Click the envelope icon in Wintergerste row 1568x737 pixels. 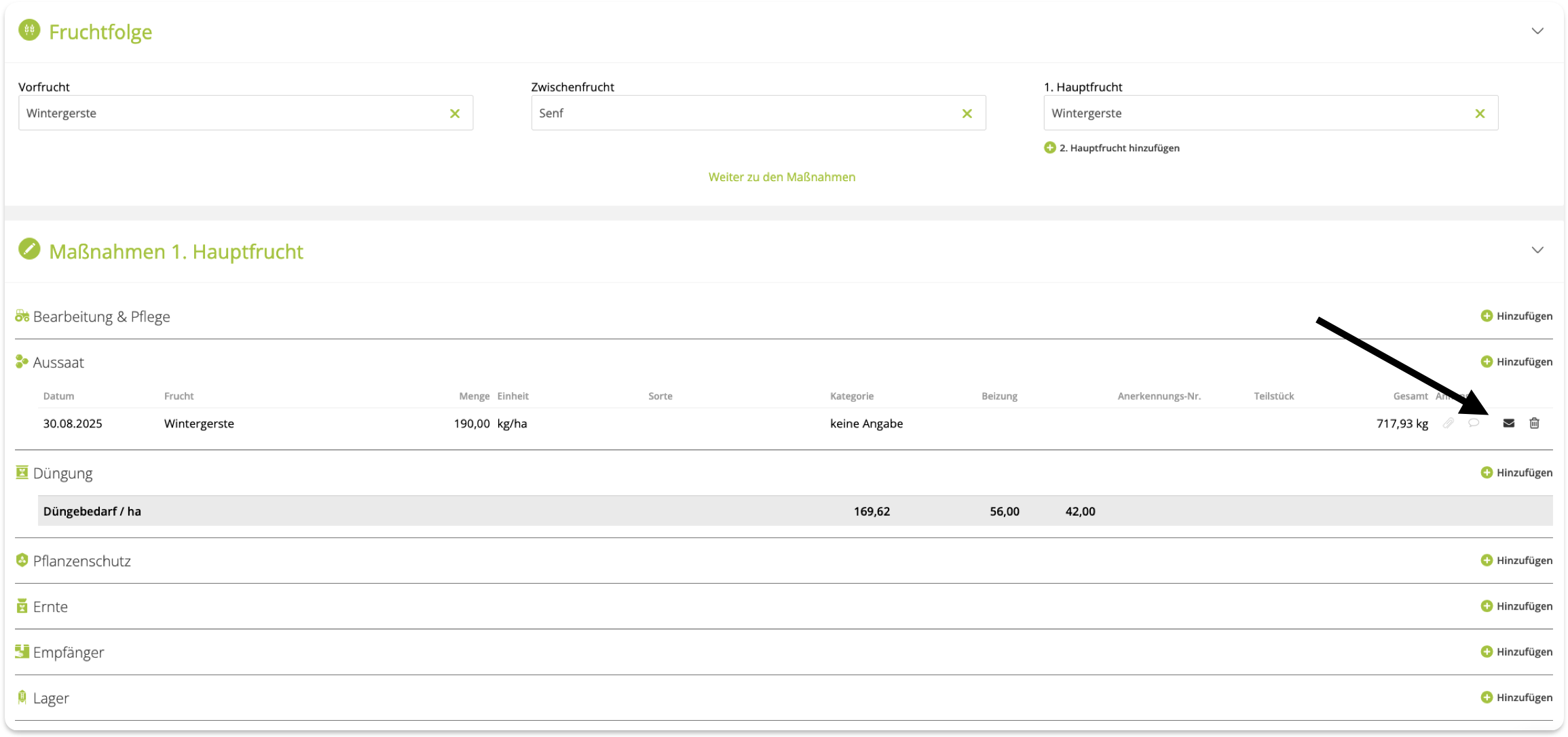(x=1508, y=423)
